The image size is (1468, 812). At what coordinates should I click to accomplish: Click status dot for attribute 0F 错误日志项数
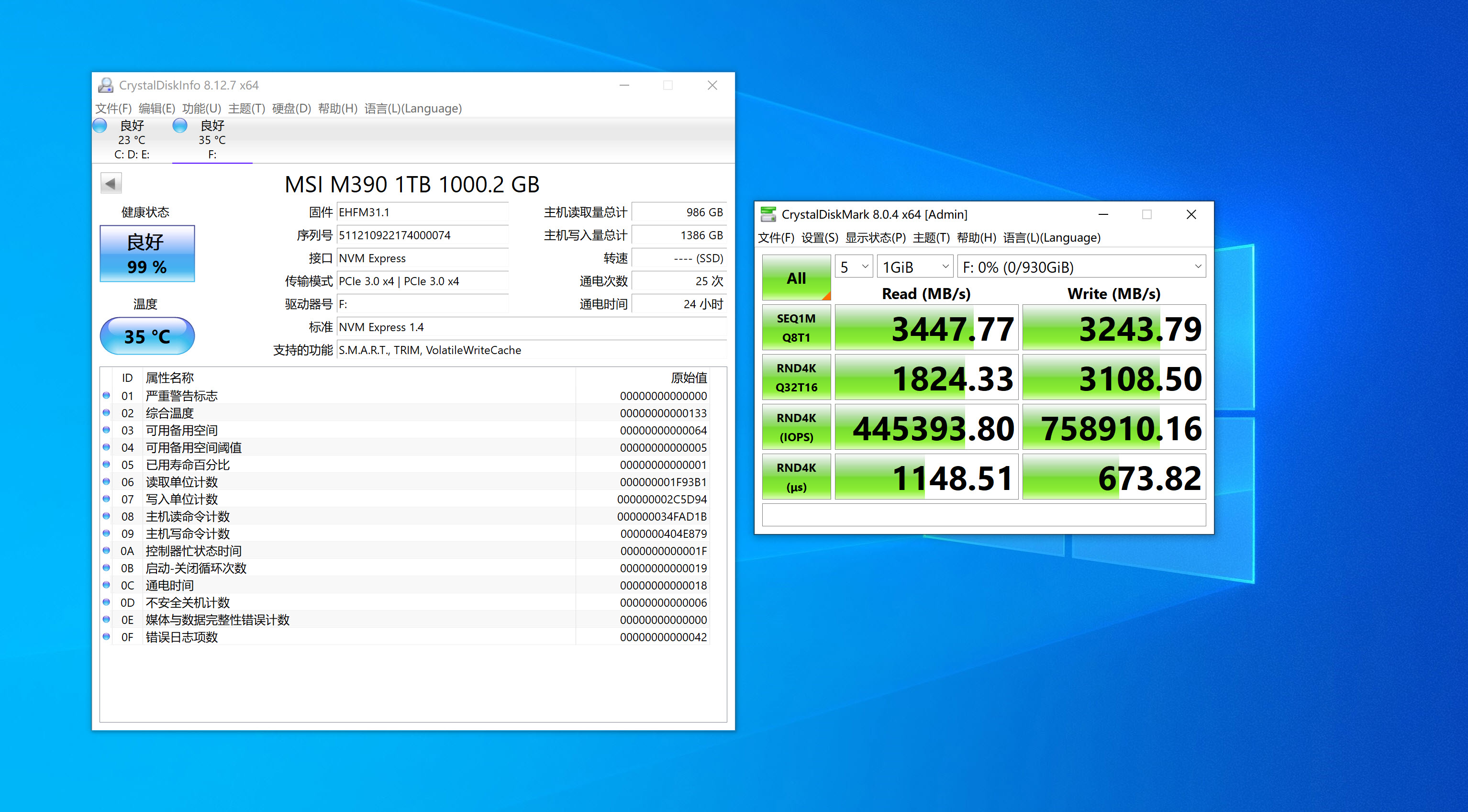point(107,636)
